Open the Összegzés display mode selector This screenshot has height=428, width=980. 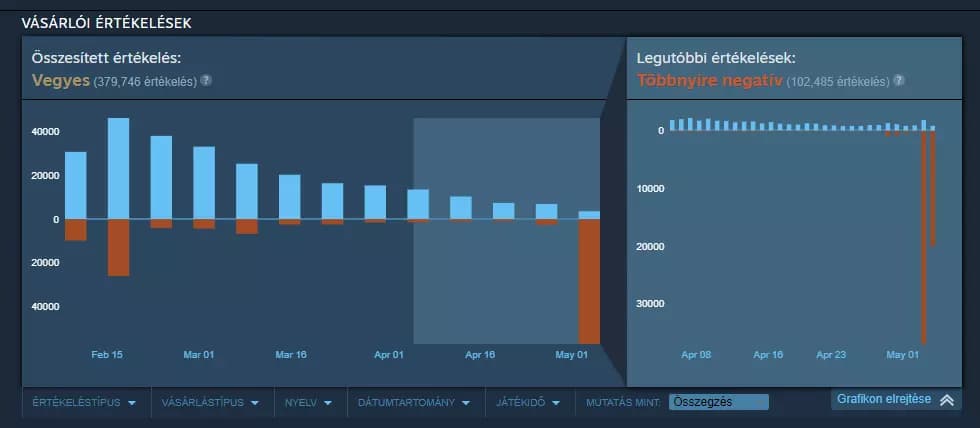coord(719,402)
